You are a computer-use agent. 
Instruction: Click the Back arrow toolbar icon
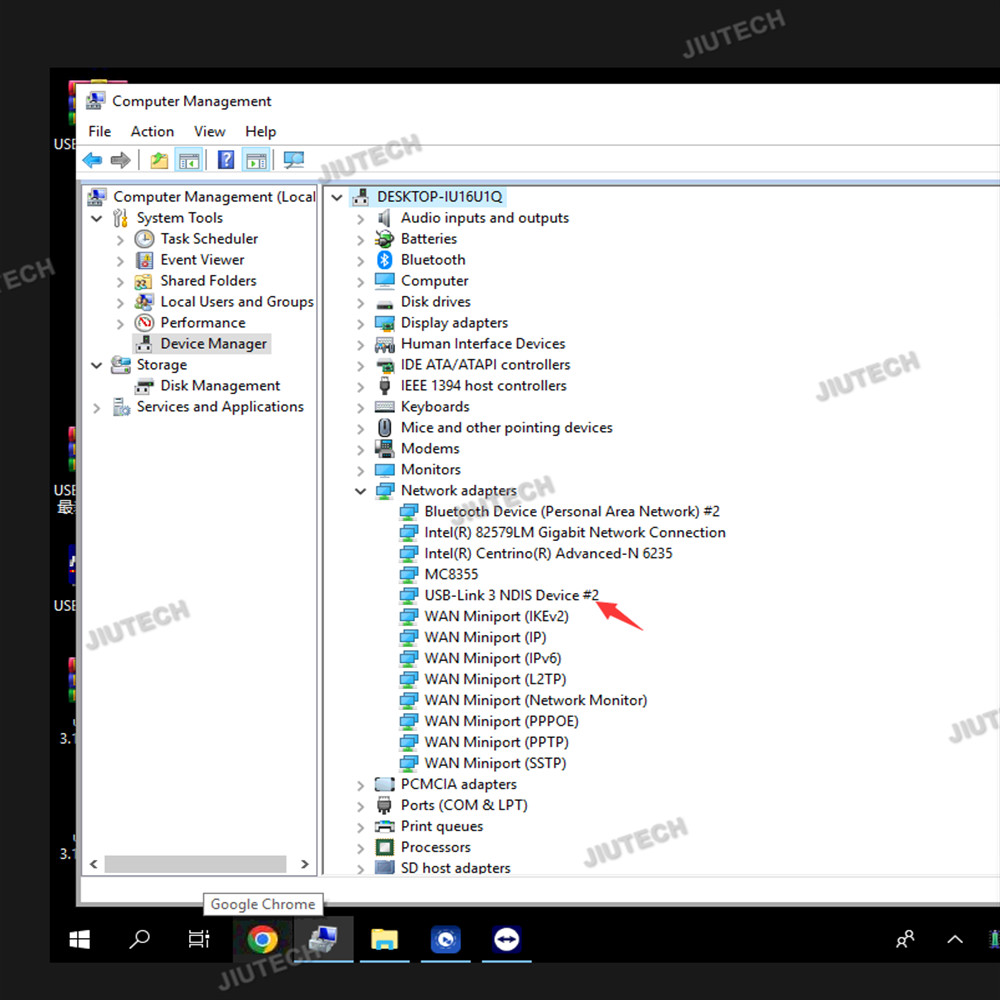coord(93,160)
